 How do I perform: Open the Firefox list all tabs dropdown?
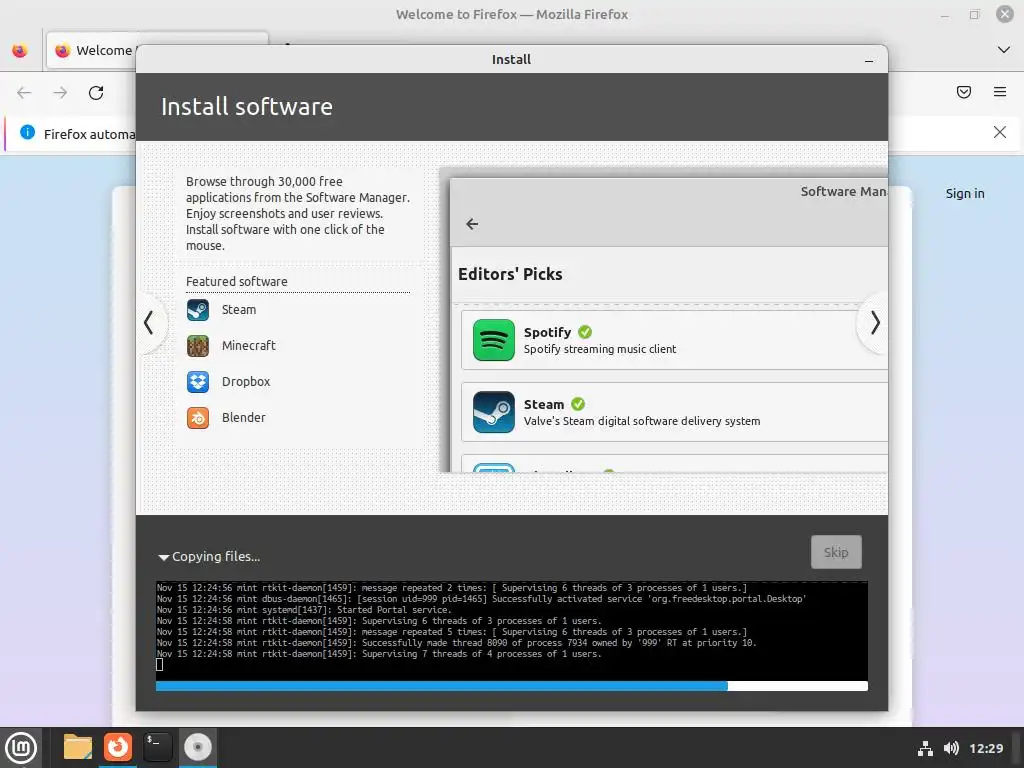1004,50
